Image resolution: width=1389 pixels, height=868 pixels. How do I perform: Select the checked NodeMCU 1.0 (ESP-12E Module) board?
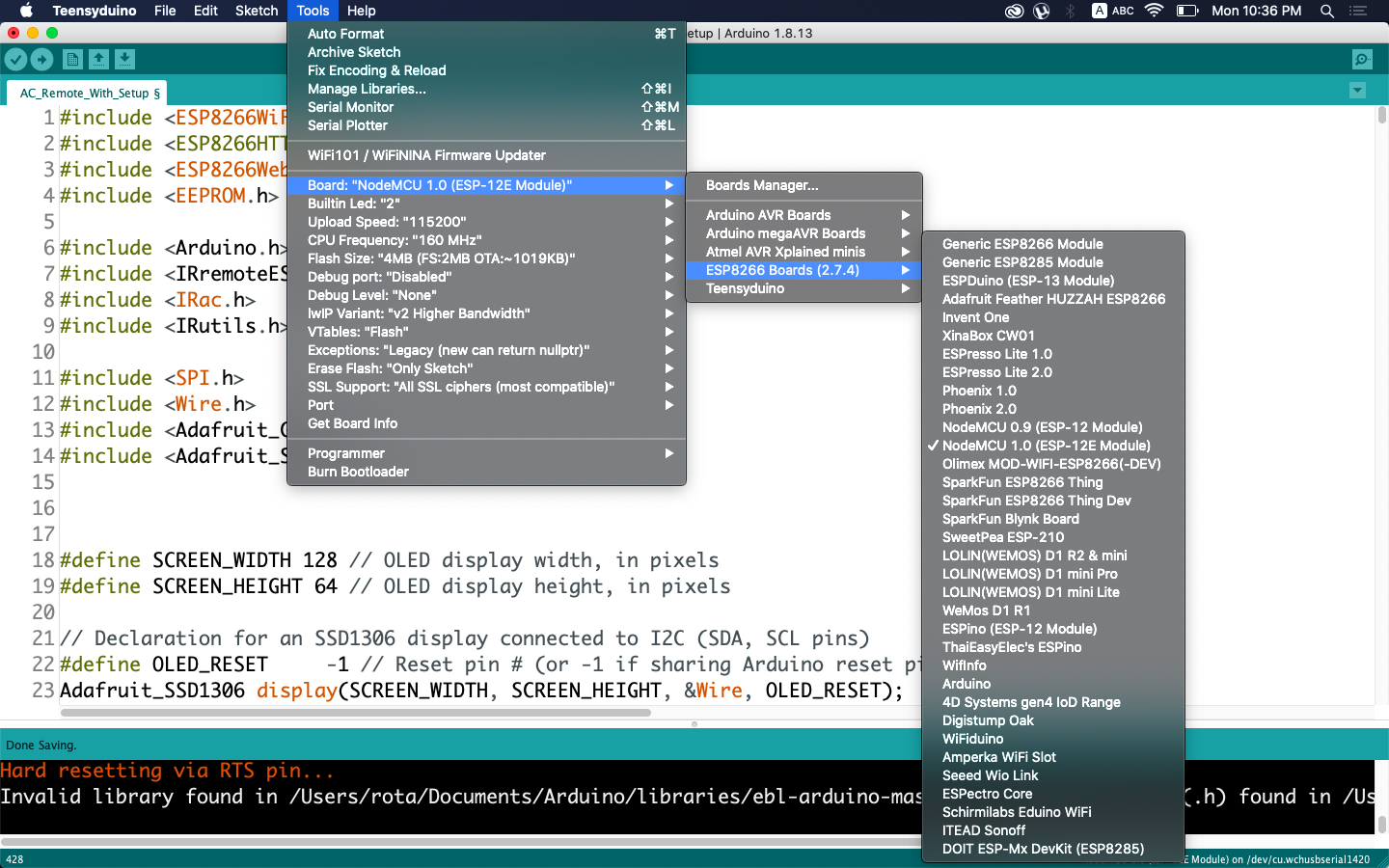point(1053,446)
